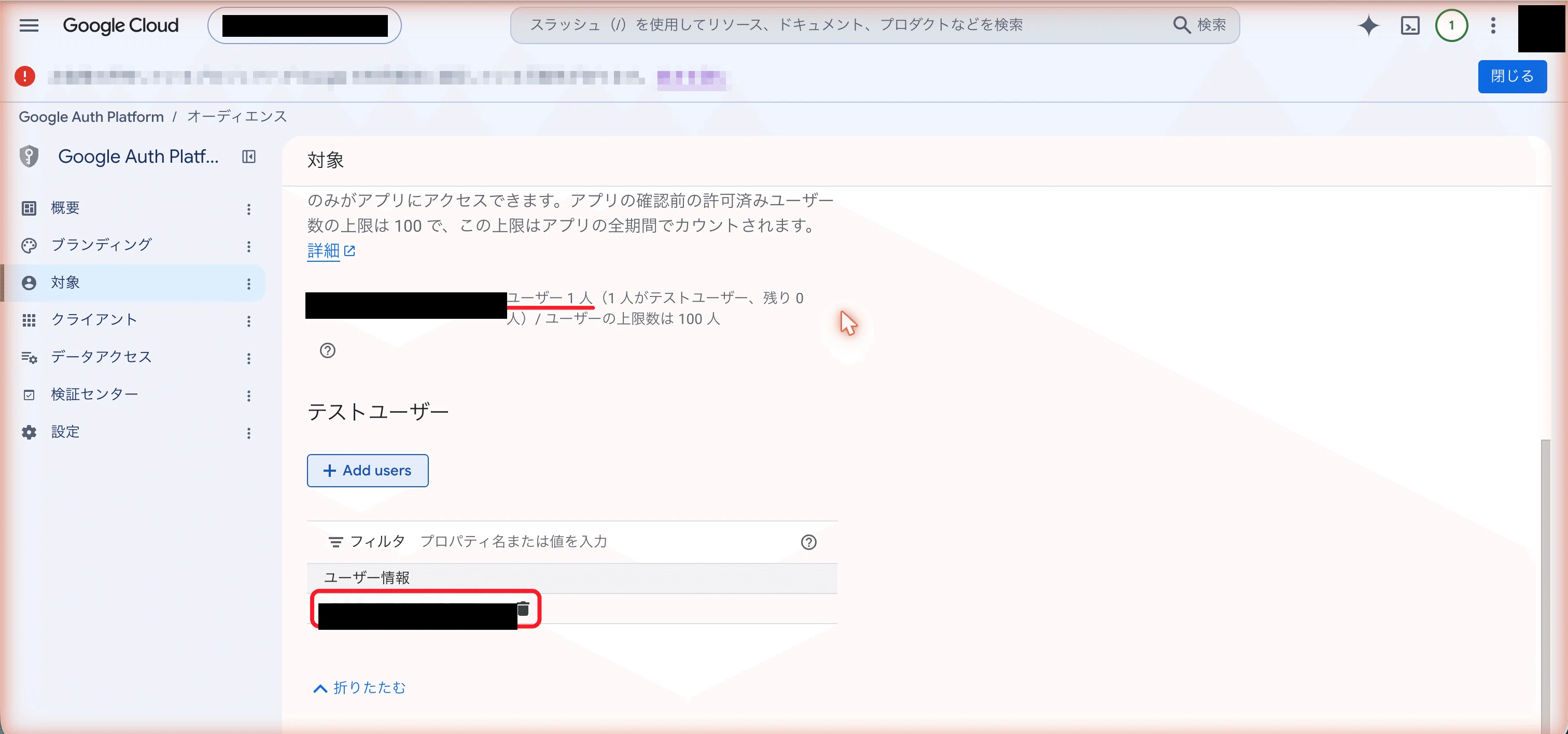Open more options for データアクセス

[248, 359]
